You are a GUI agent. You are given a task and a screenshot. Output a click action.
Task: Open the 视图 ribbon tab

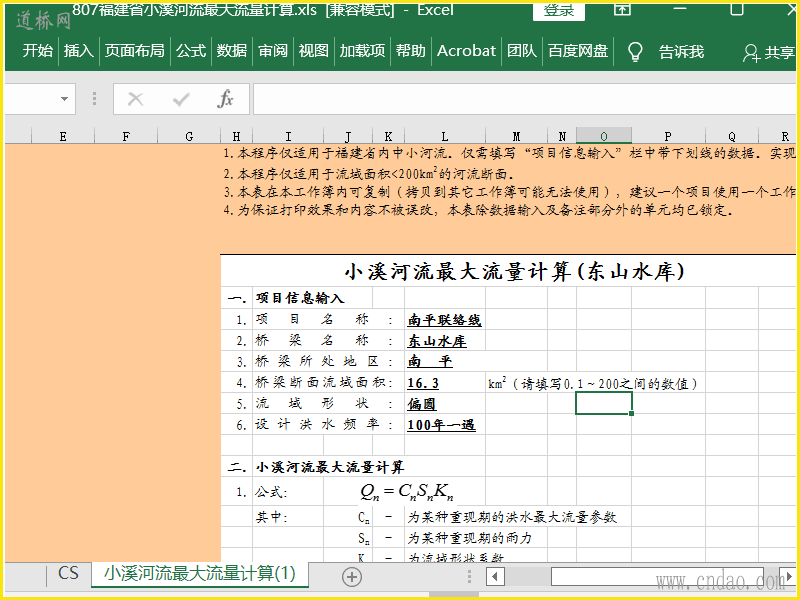313,51
